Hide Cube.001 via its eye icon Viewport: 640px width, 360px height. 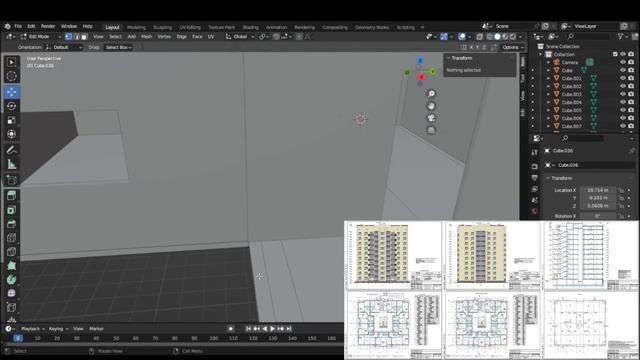[623, 78]
